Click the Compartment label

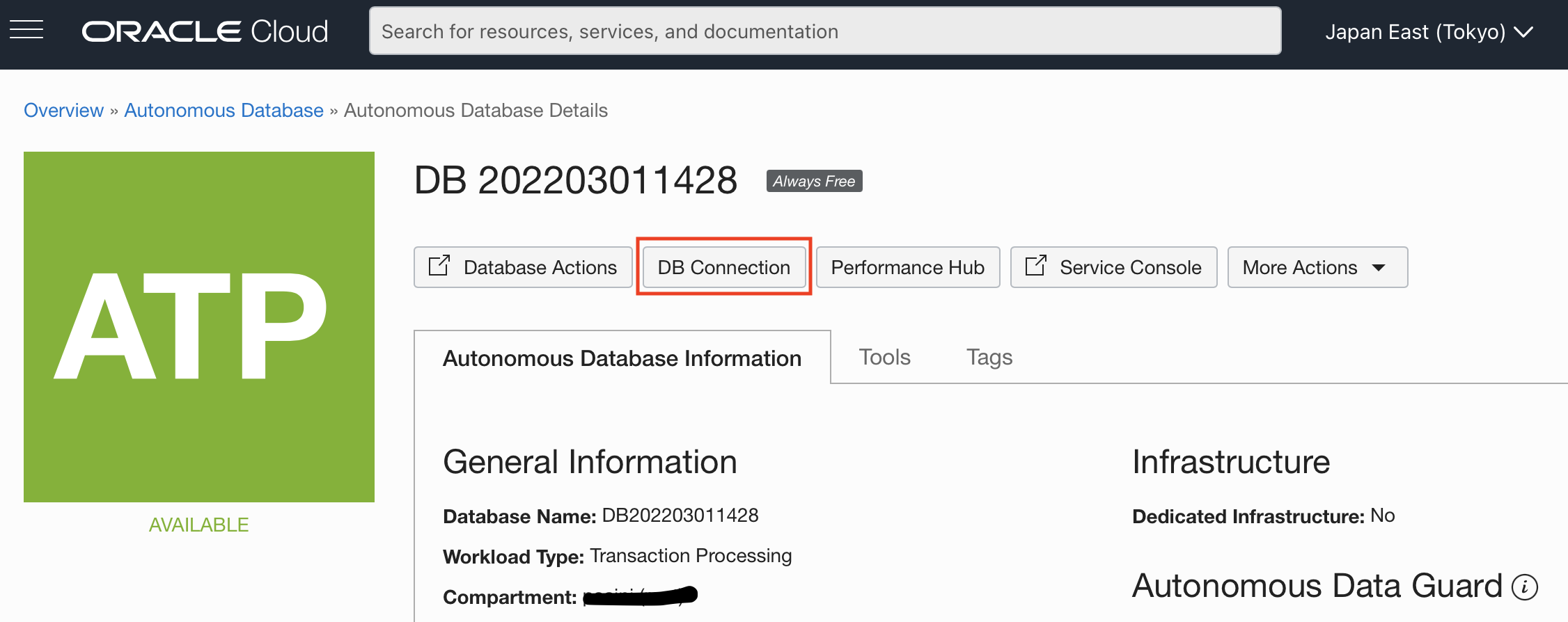(510, 597)
